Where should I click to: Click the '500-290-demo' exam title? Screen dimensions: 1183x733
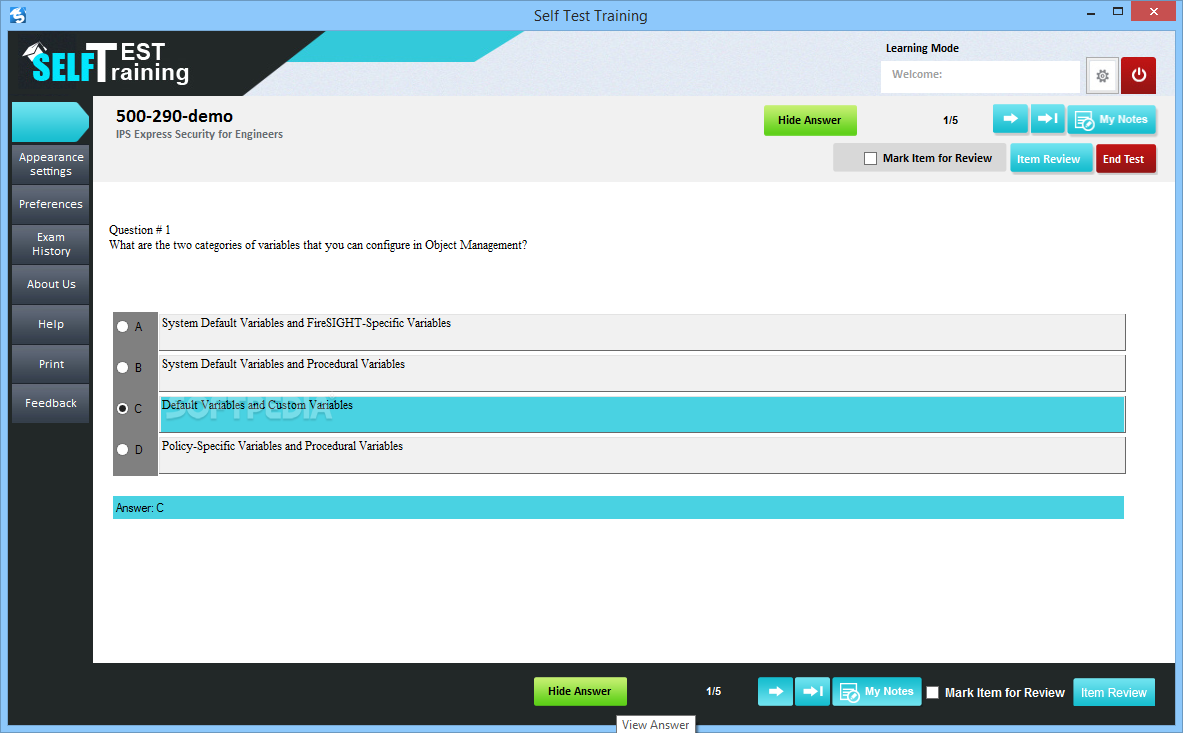pyautogui.click(x=174, y=116)
